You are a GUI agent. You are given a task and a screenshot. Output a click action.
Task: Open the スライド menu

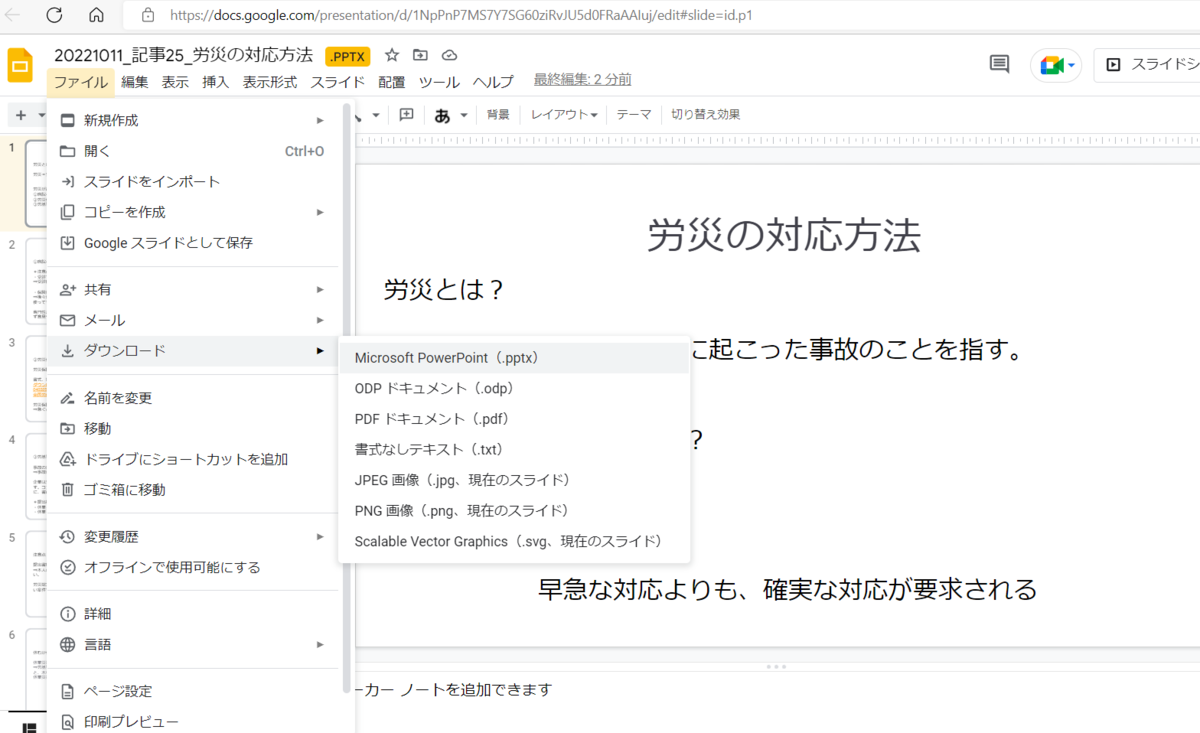tap(338, 82)
